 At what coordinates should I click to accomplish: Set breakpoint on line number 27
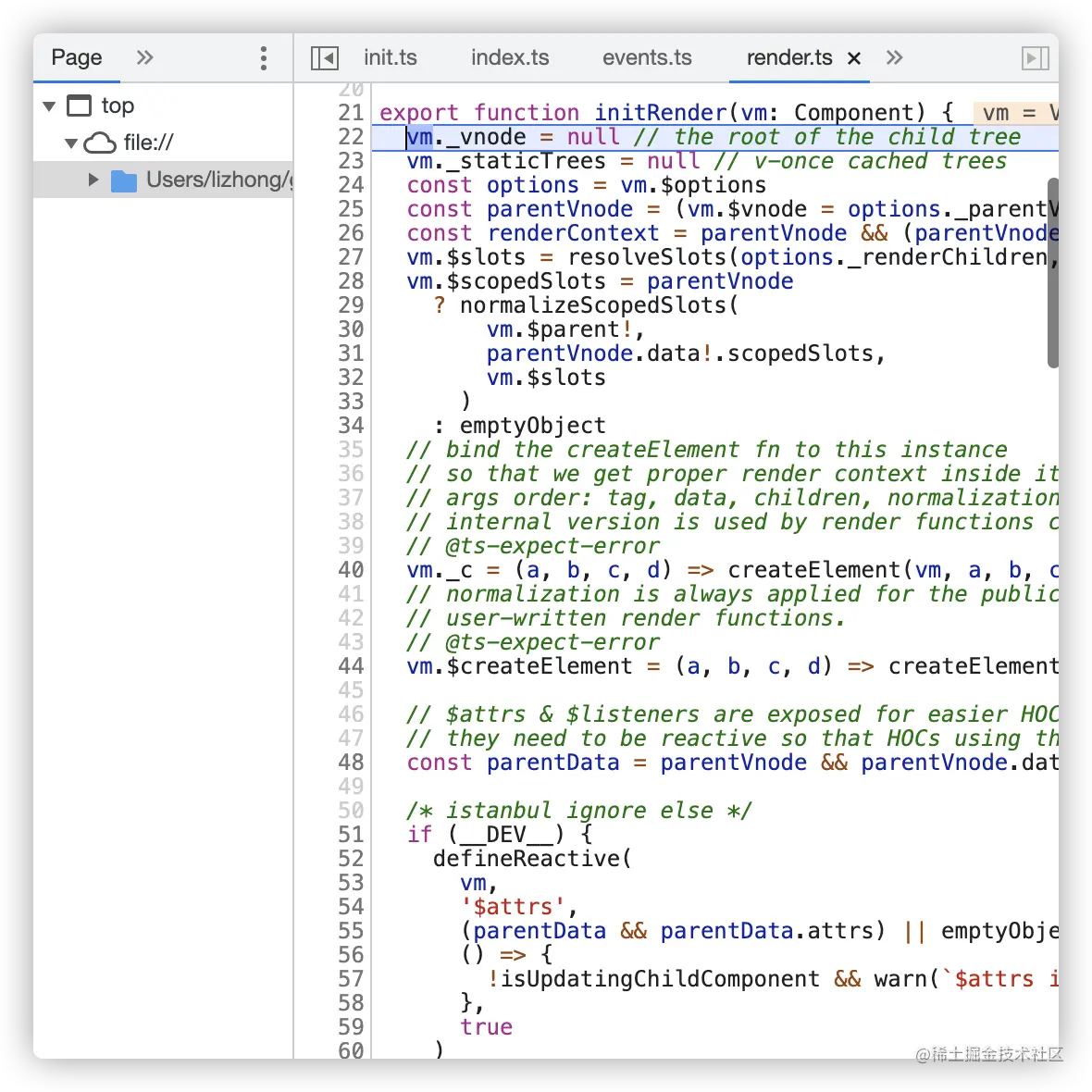tap(351, 257)
